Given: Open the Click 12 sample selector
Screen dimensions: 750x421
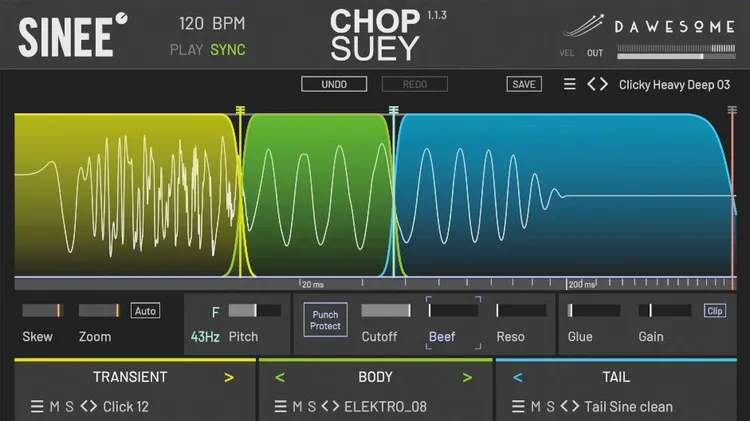Looking at the screenshot, I should [126, 407].
